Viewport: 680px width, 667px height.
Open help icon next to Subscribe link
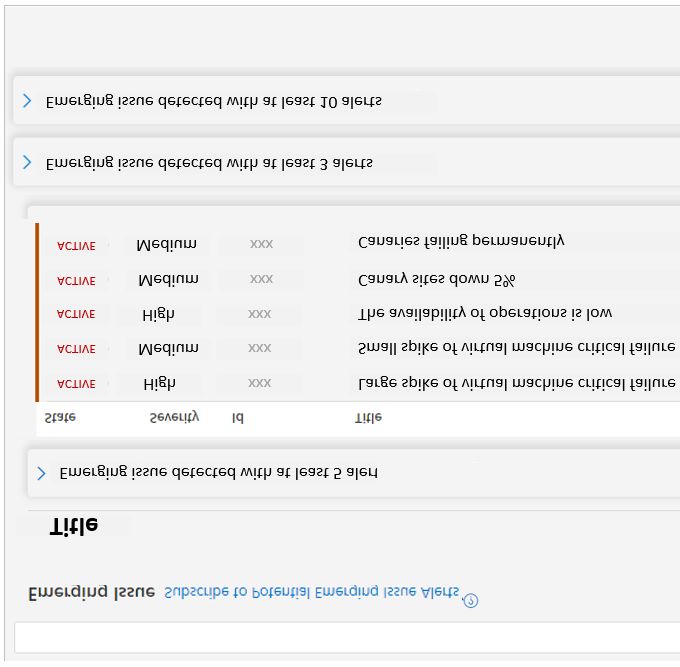(x=471, y=600)
